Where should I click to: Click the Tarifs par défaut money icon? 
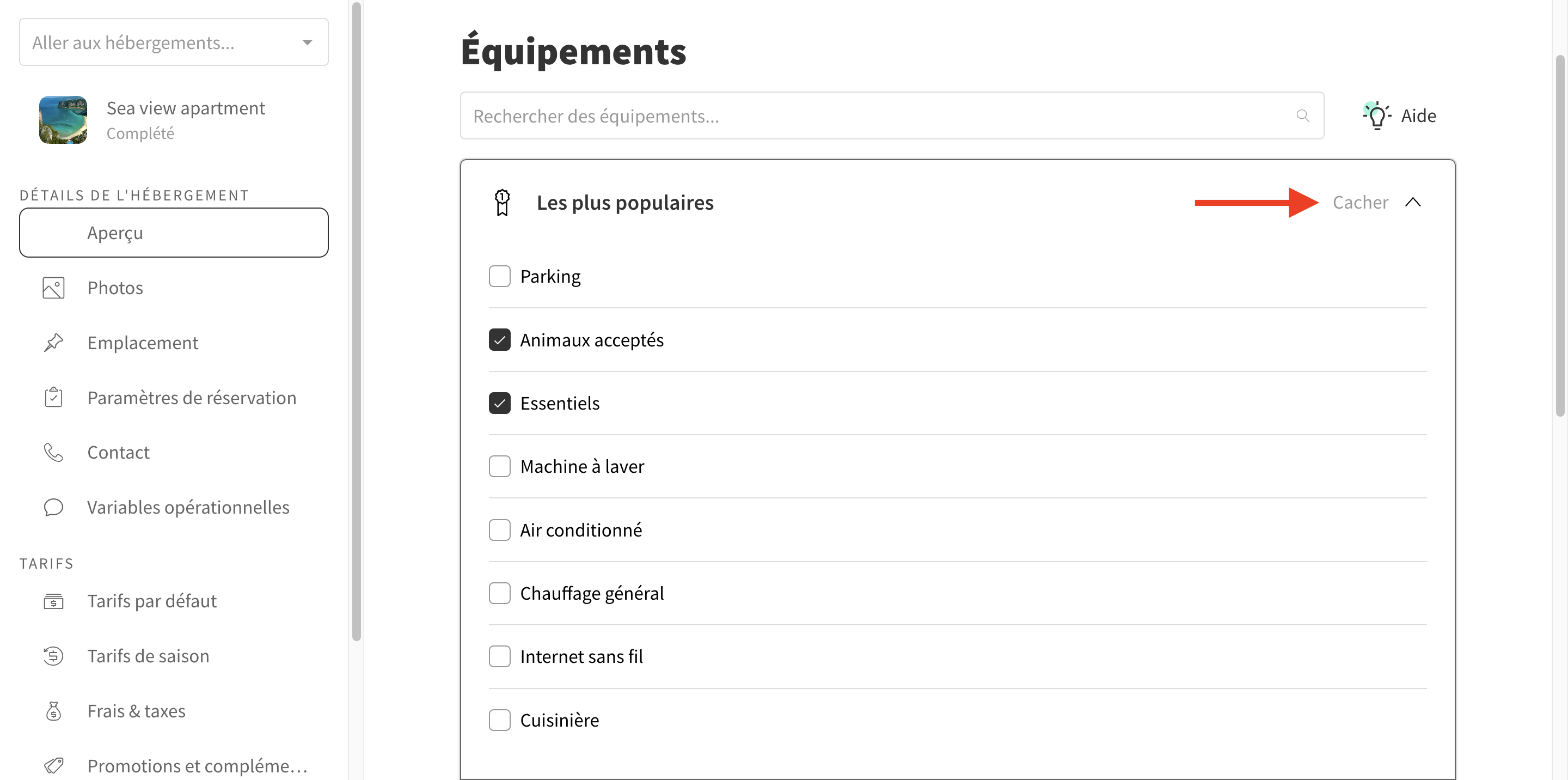point(53,601)
